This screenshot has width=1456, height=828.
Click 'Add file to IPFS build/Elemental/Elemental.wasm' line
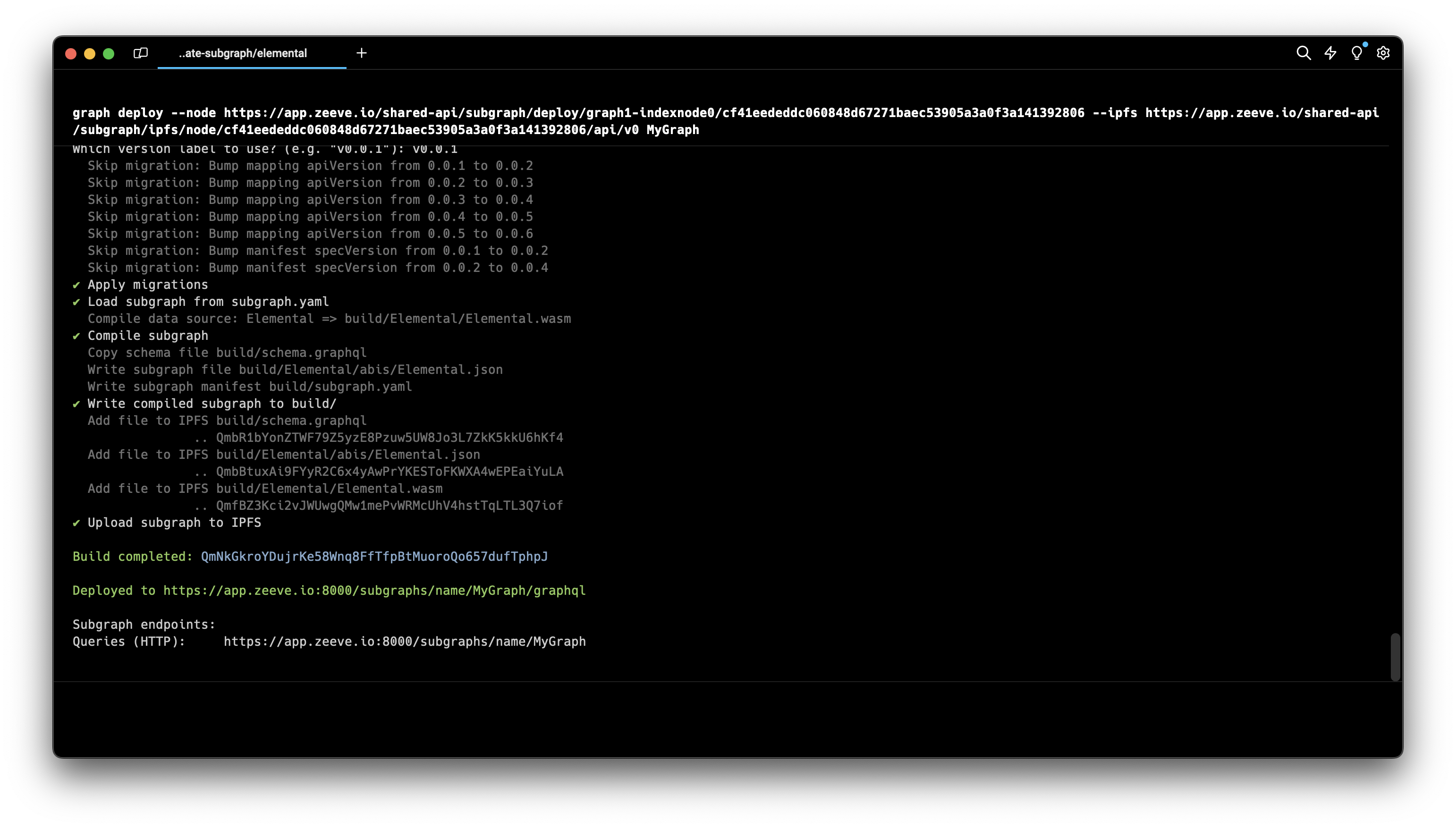[265, 489]
